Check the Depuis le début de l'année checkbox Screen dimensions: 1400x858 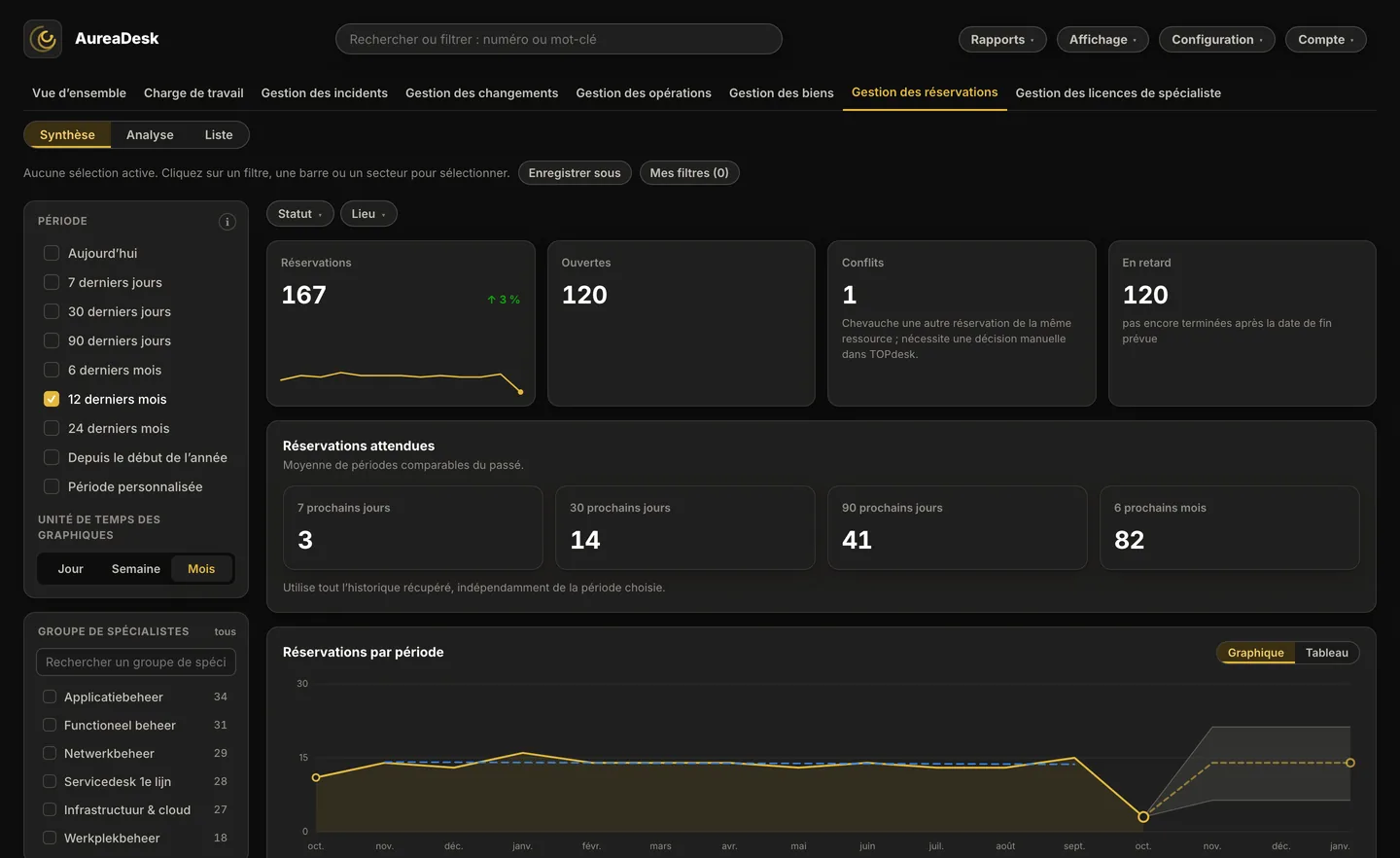click(52, 457)
